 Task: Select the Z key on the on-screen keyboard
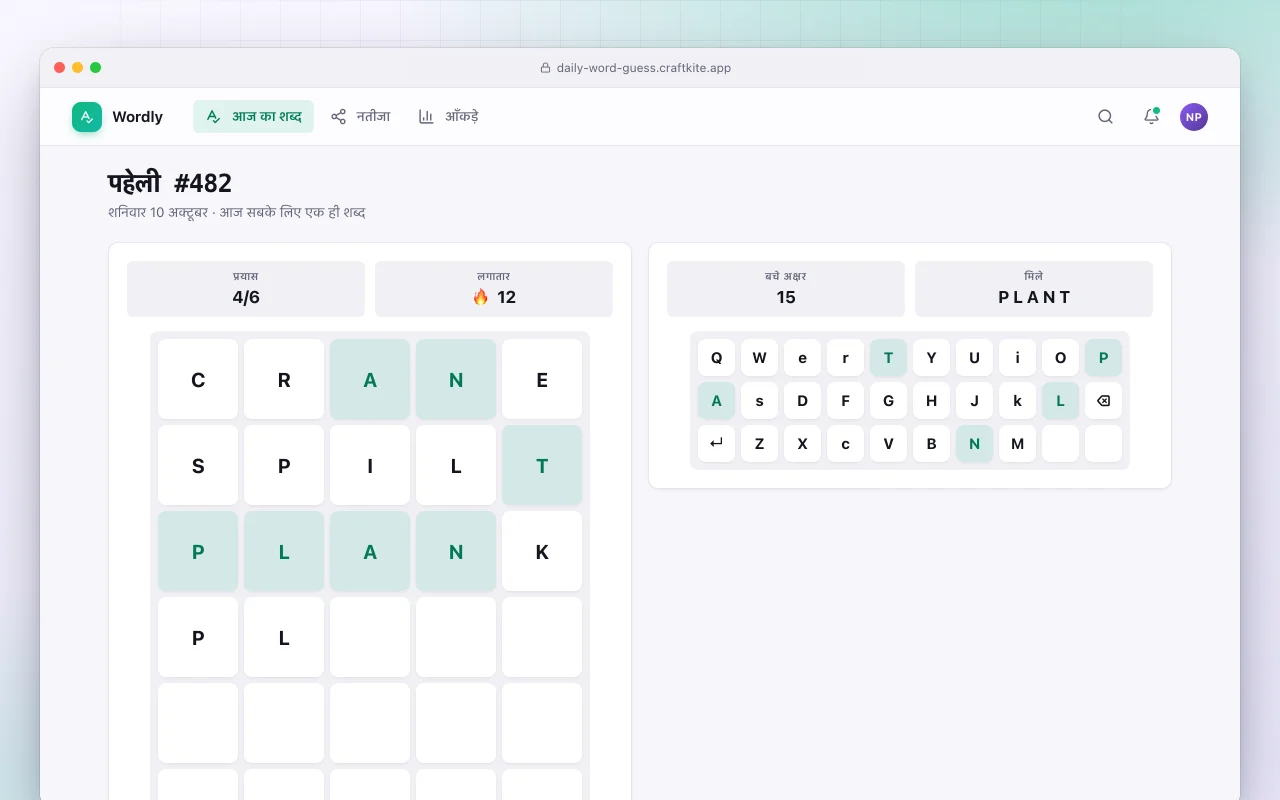click(x=759, y=444)
